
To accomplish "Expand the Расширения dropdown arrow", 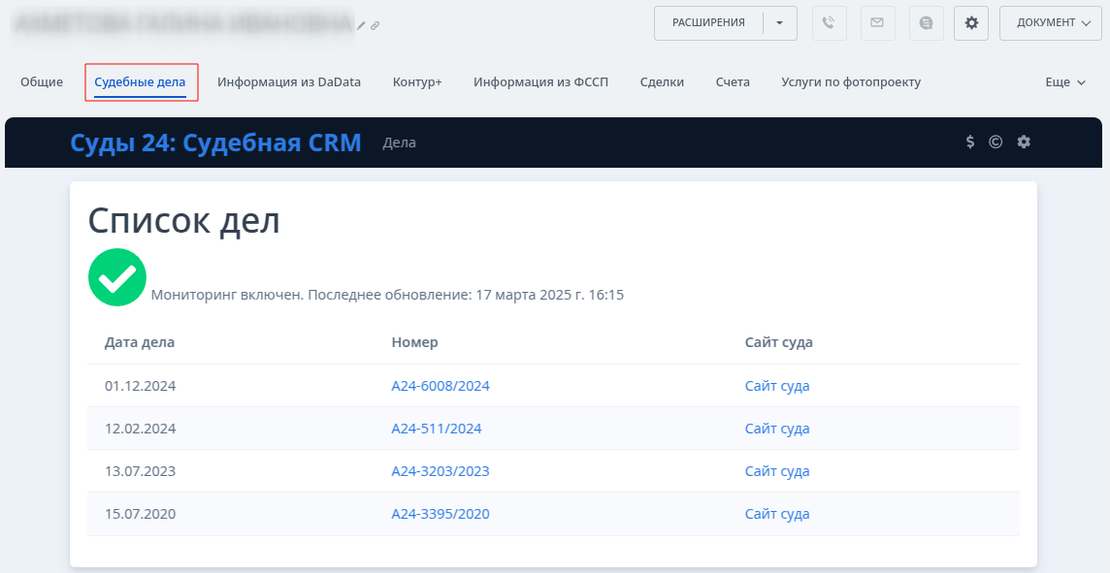I will [x=780, y=23].
